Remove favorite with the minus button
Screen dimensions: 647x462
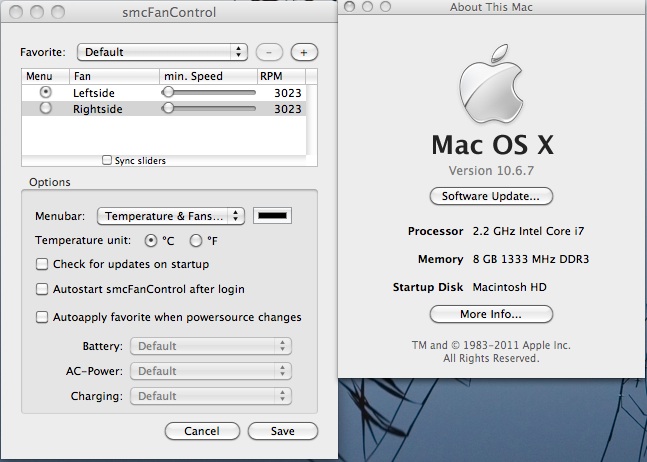tap(269, 52)
